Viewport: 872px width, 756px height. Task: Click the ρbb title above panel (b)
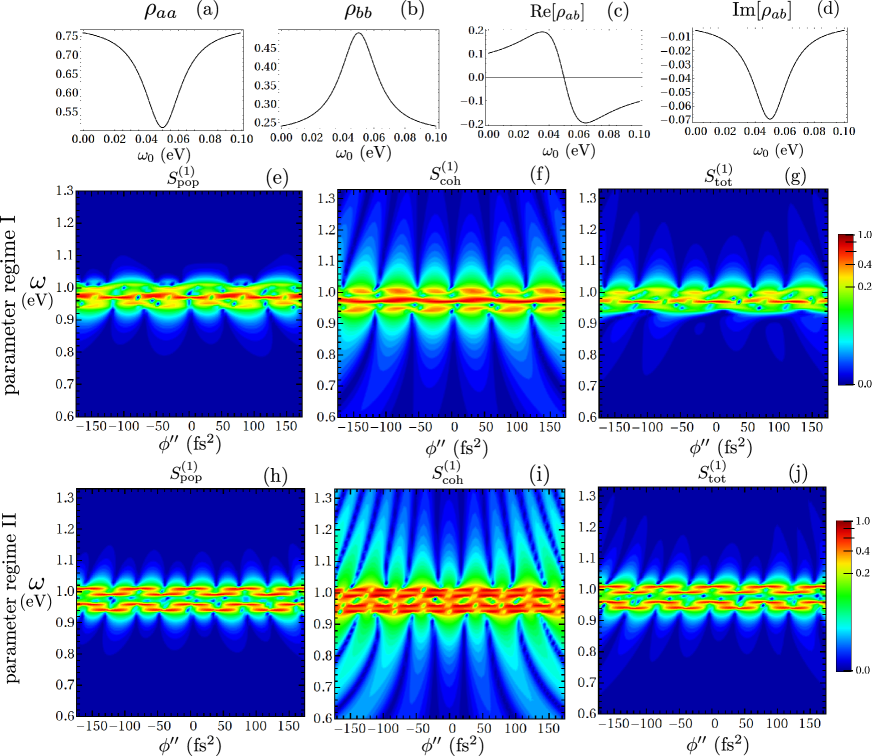(358, 11)
